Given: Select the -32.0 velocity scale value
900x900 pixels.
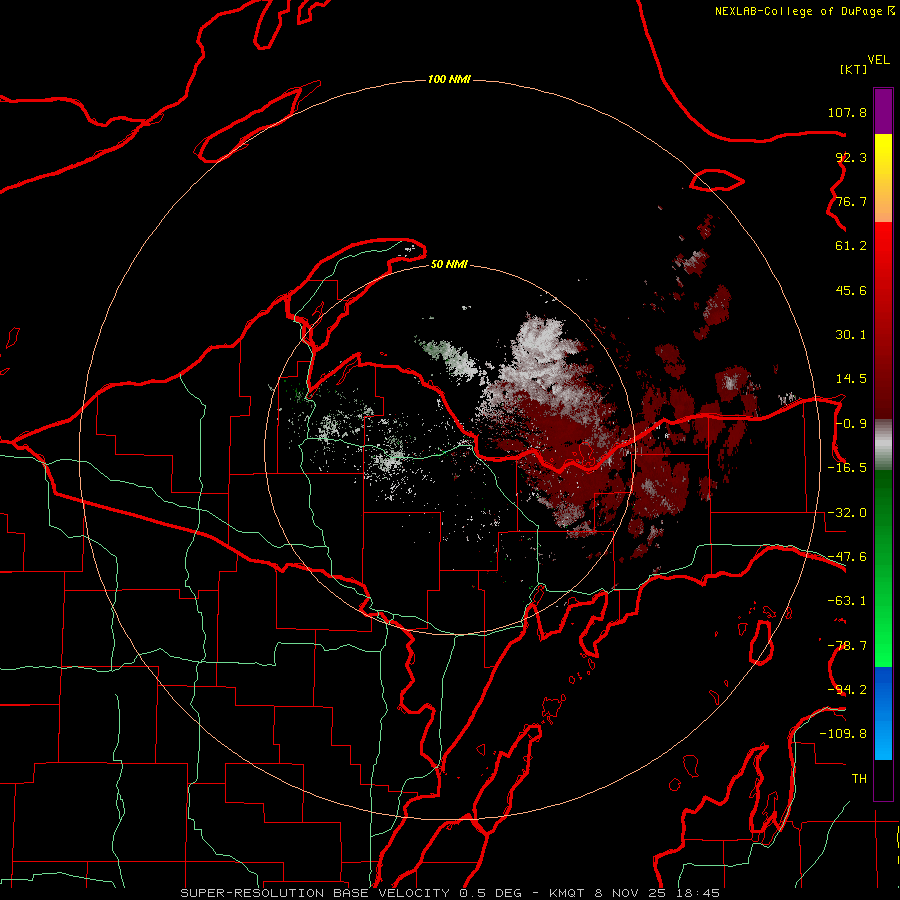Looking at the screenshot, I should click(847, 513).
